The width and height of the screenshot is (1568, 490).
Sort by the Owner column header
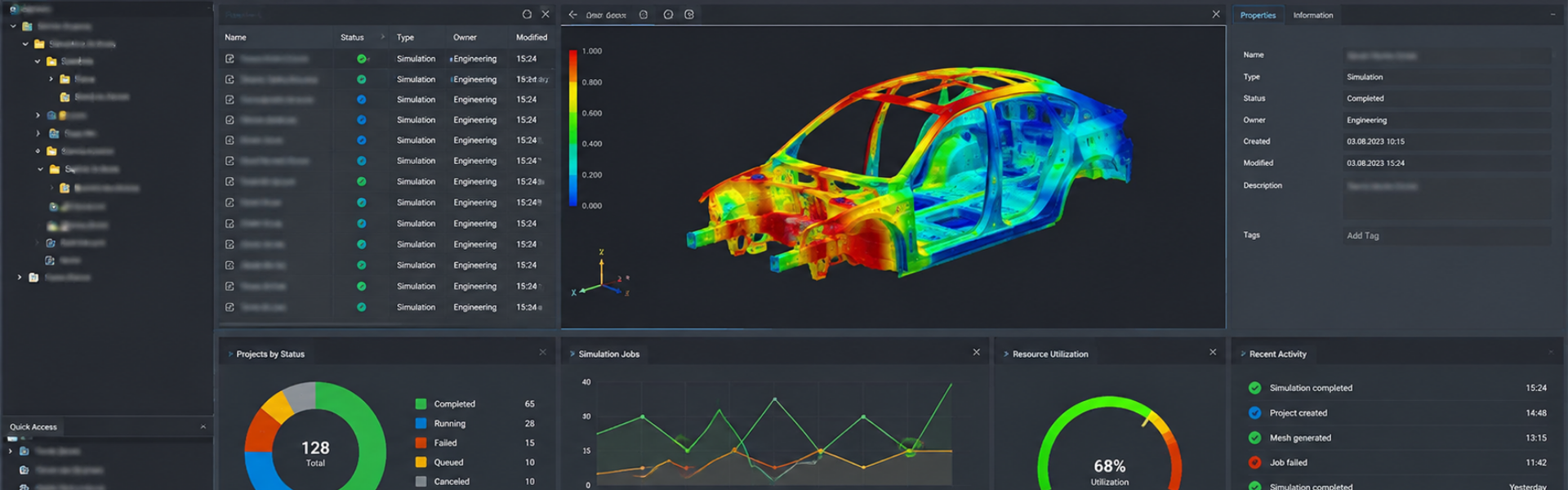[x=465, y=38]
